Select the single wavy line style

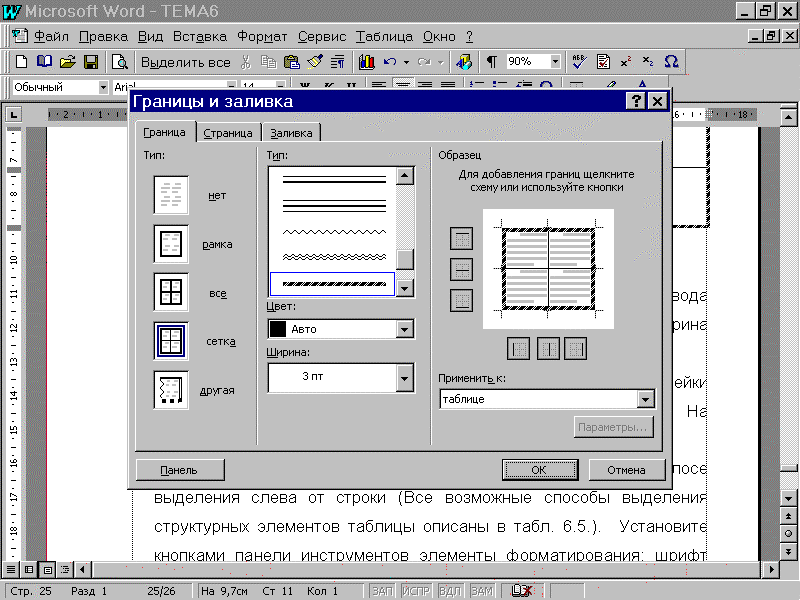pyautogui.click(x=334, y=232)
